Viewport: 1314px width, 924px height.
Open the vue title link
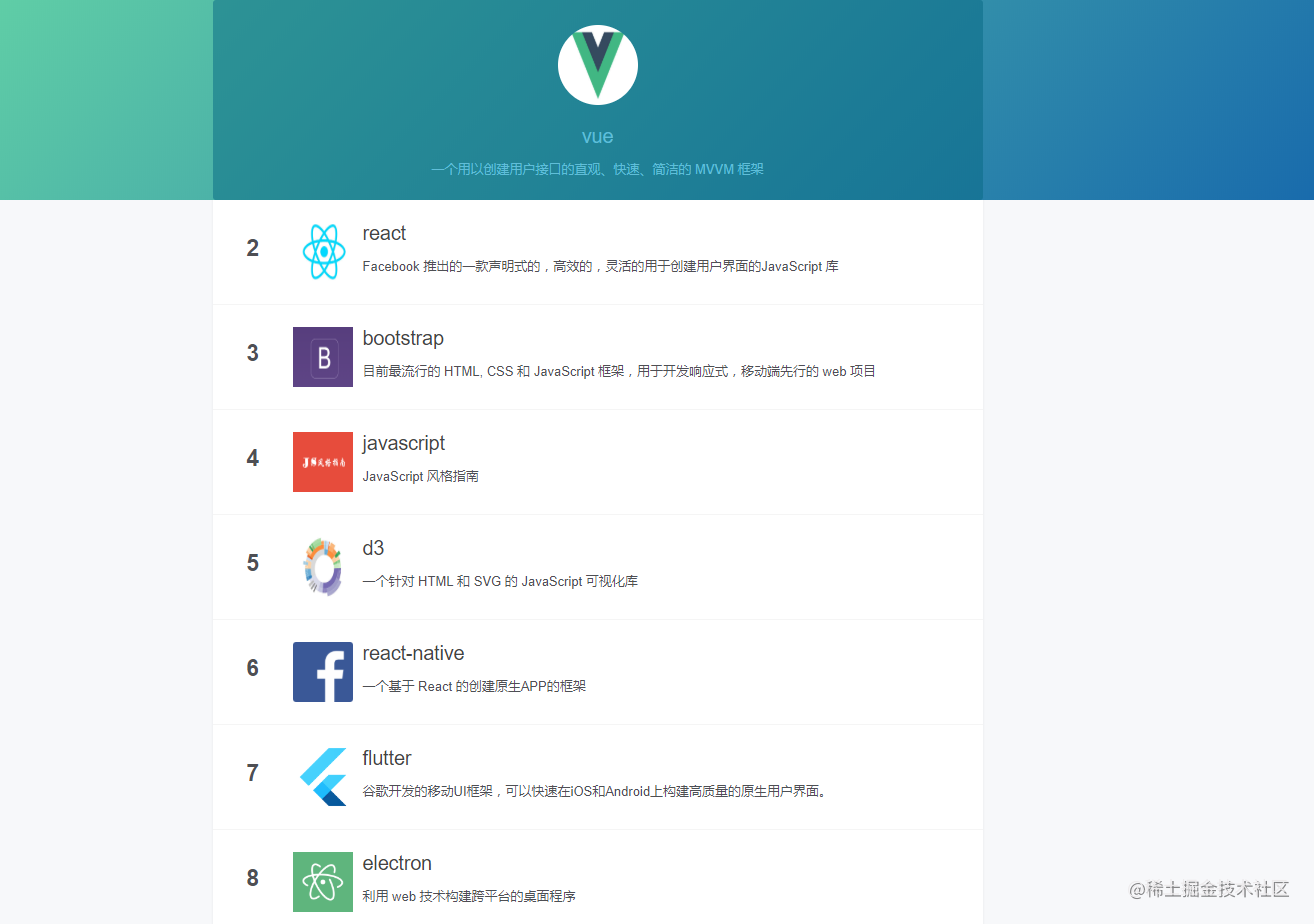tap(598, 136)
